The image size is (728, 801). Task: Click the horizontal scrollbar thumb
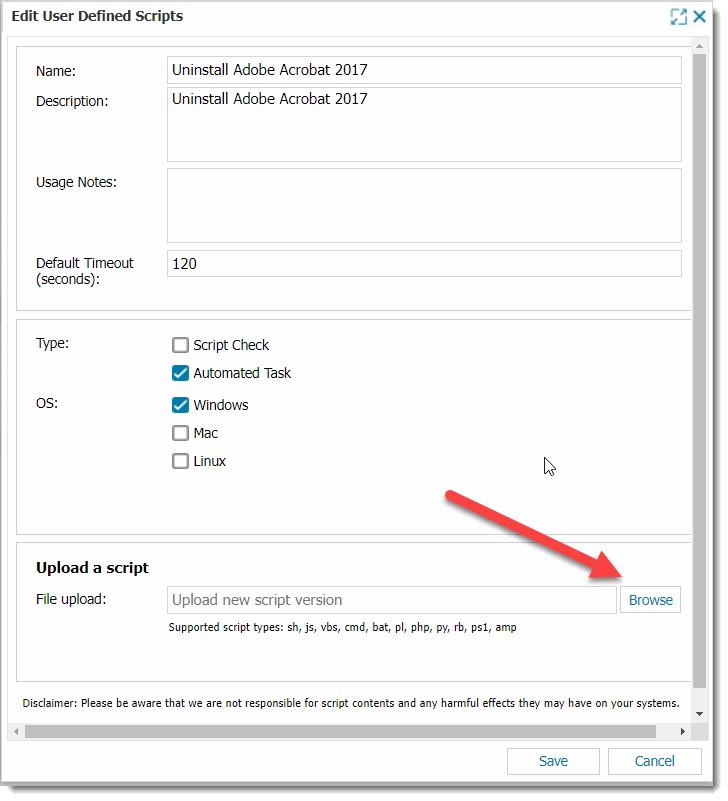pos(340,731)
